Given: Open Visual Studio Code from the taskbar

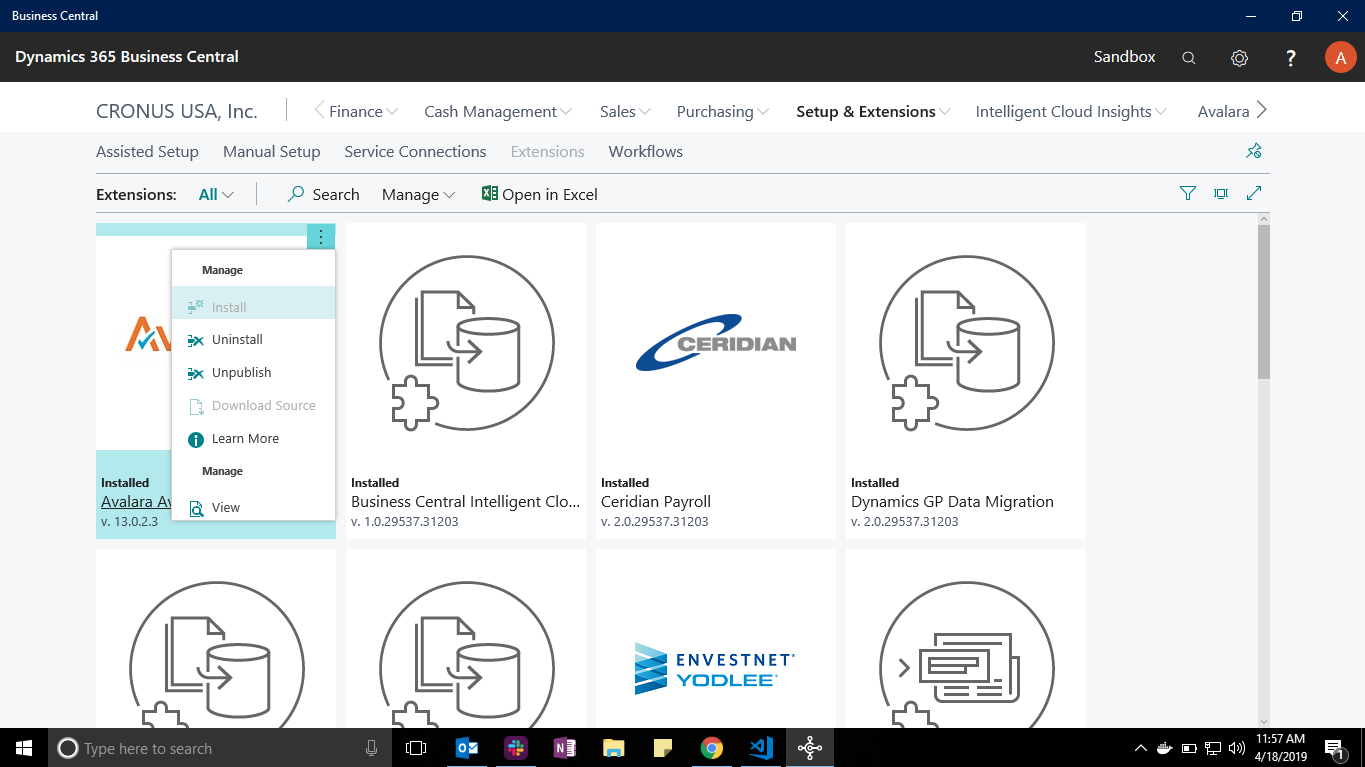Looking at the screenshot, I should (x=760, y=747).
